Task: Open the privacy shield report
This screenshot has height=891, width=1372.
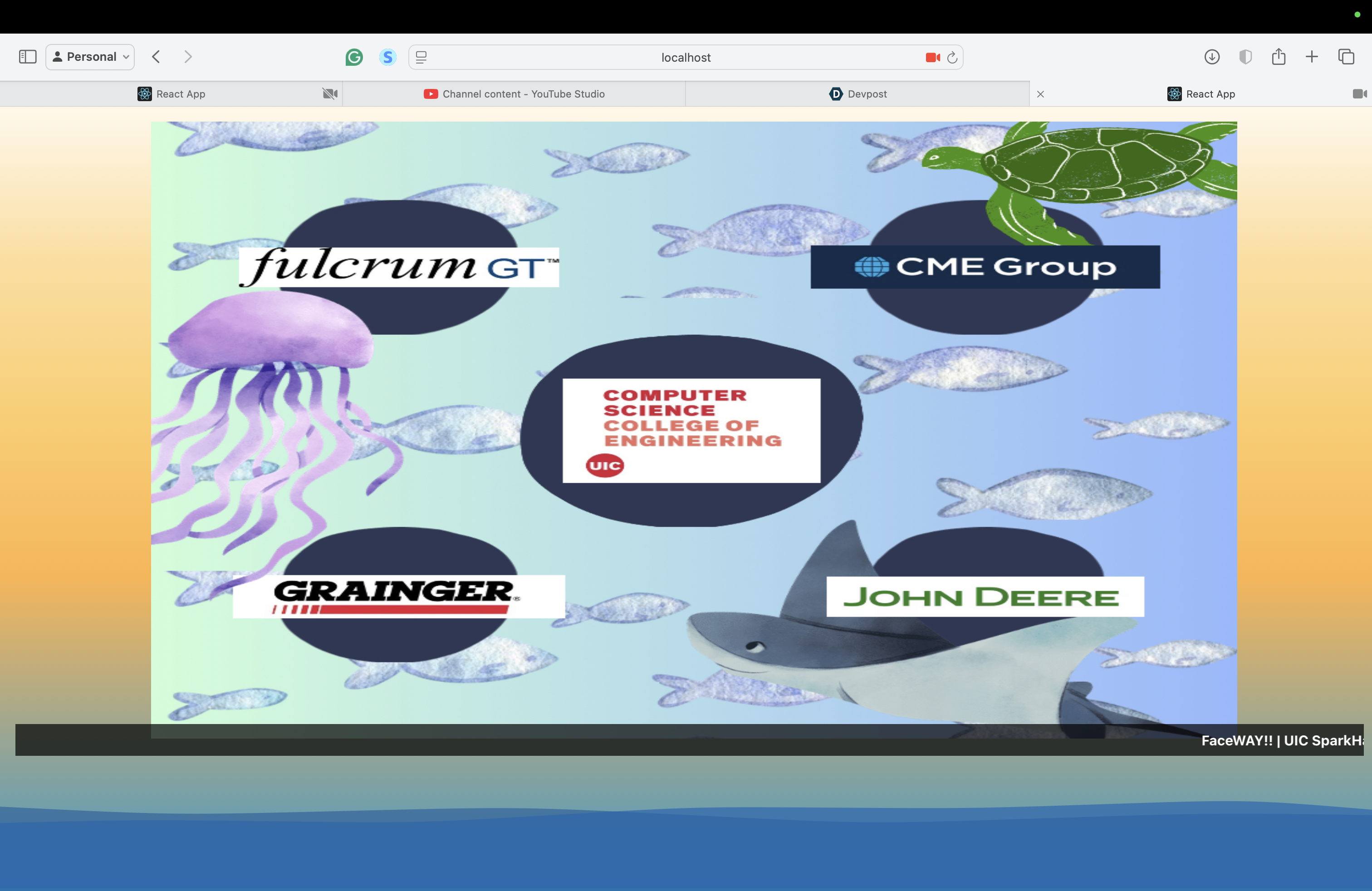Action: pyautogui.click(x=1245, y=56)
